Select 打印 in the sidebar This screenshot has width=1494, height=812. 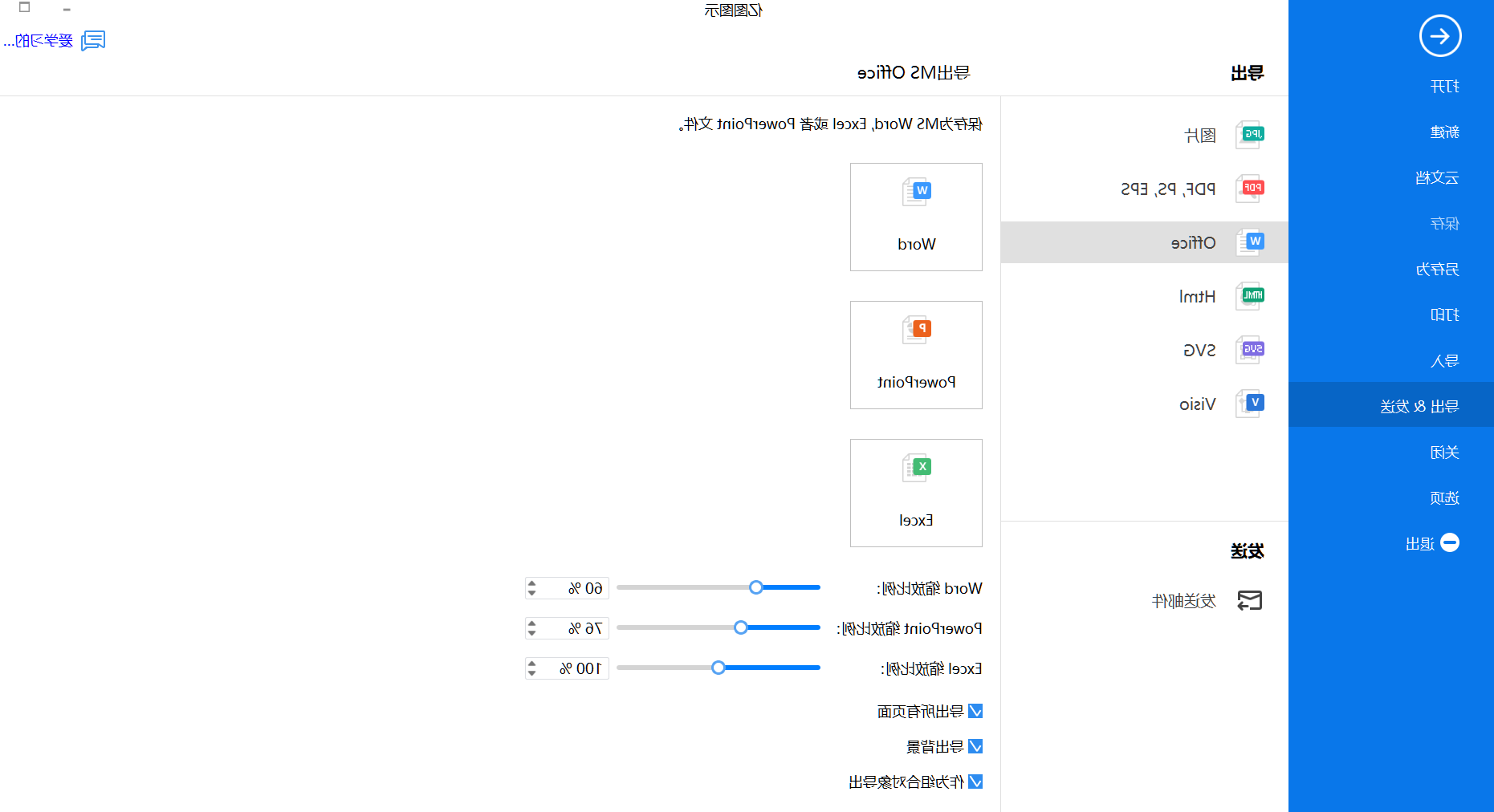click(x=1444, y=315)
